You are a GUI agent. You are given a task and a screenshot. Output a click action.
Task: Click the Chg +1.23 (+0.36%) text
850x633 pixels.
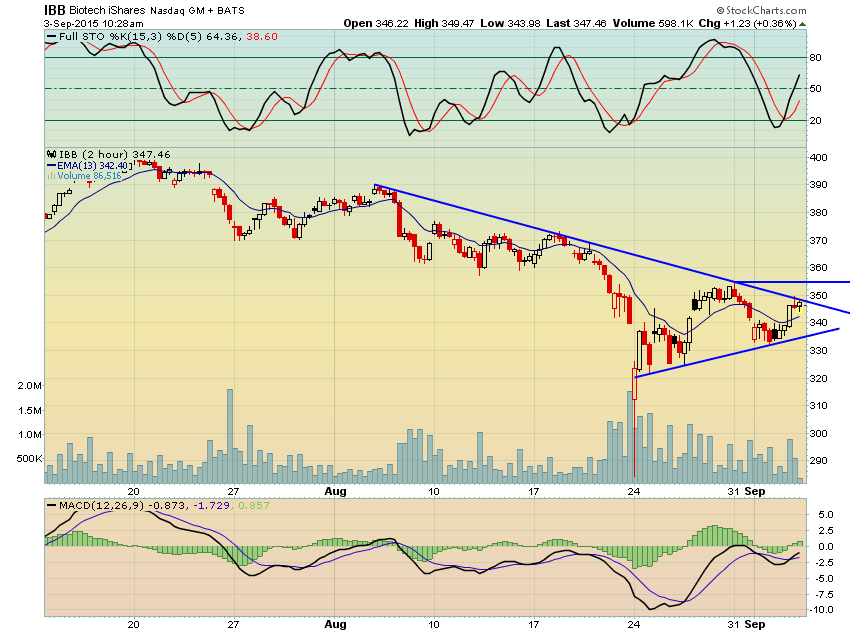pyautogui.click(x=748, y=23)
